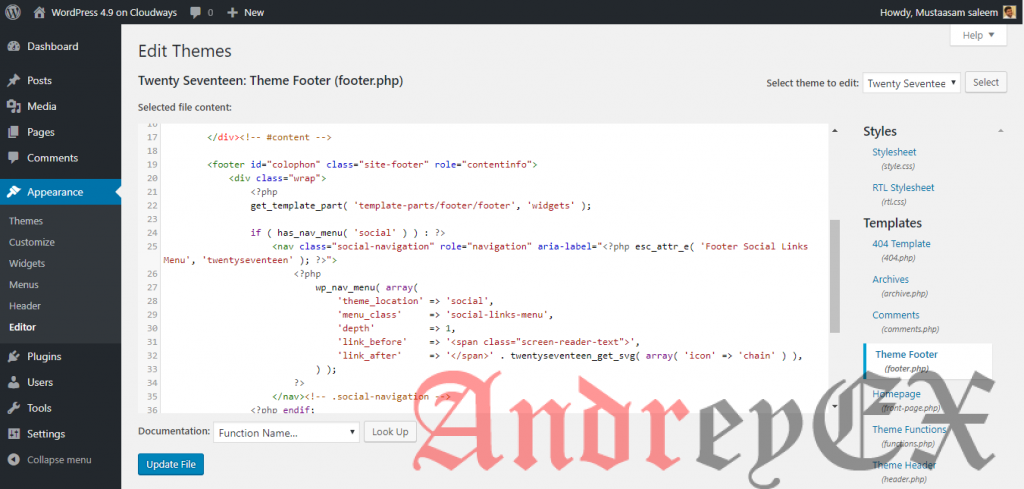Open the 404 Template file link

[x=901, y=244]
